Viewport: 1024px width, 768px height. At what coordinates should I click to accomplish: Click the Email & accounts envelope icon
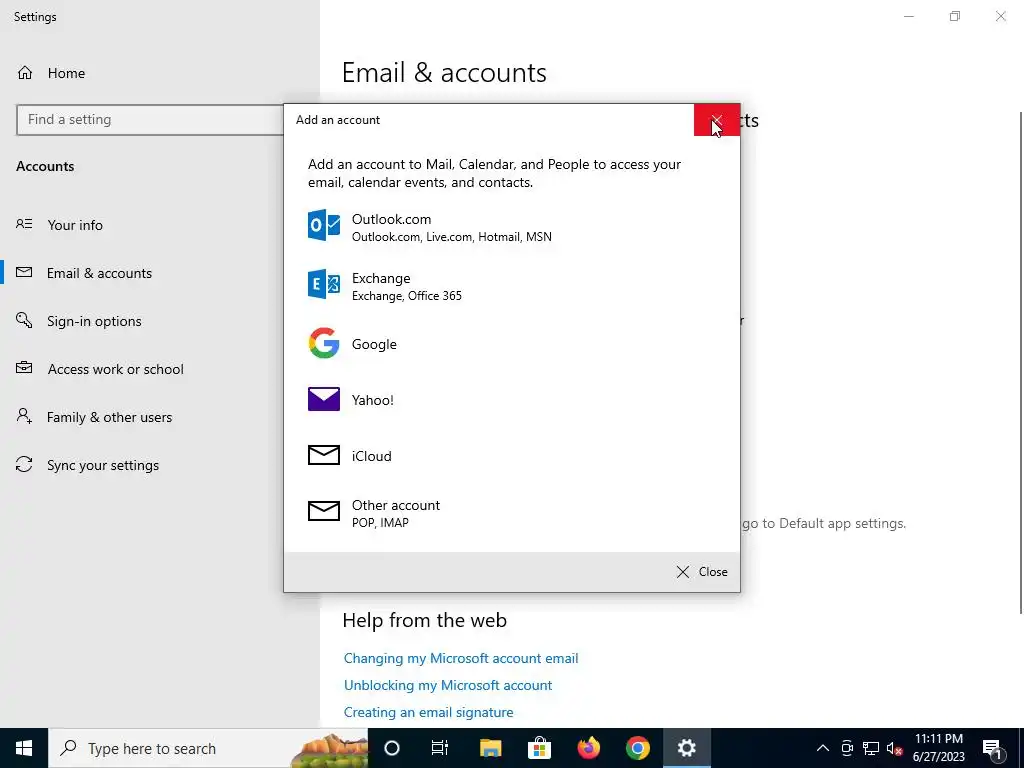coord(24,272)
